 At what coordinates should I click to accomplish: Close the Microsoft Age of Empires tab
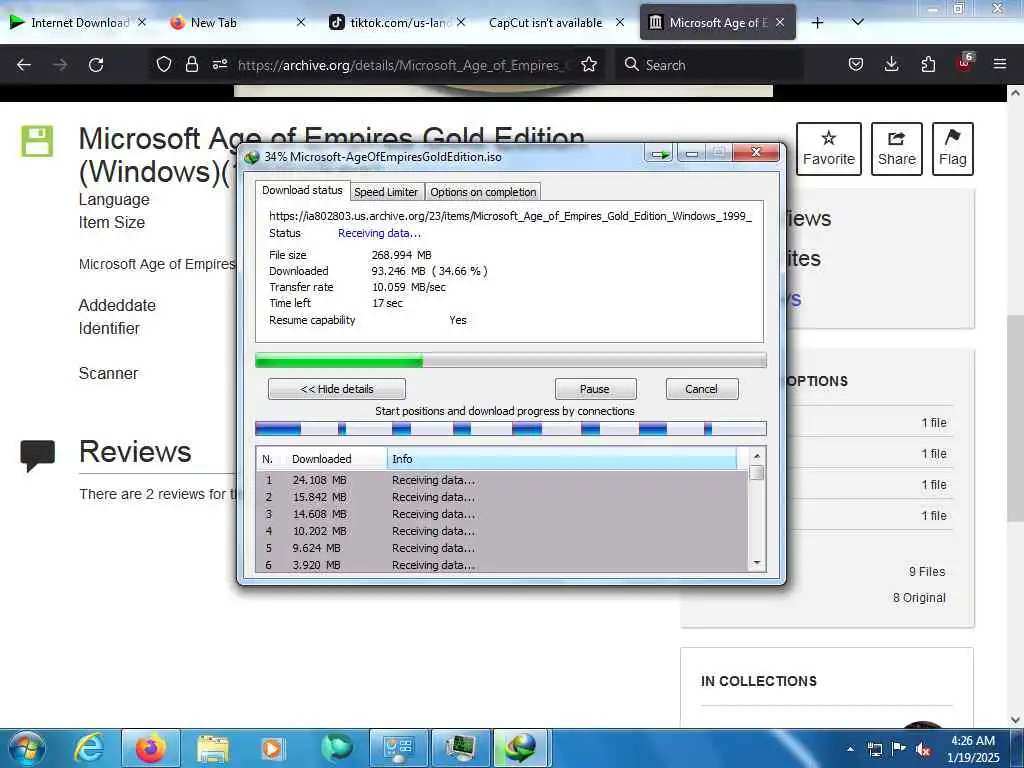(780, 22)
